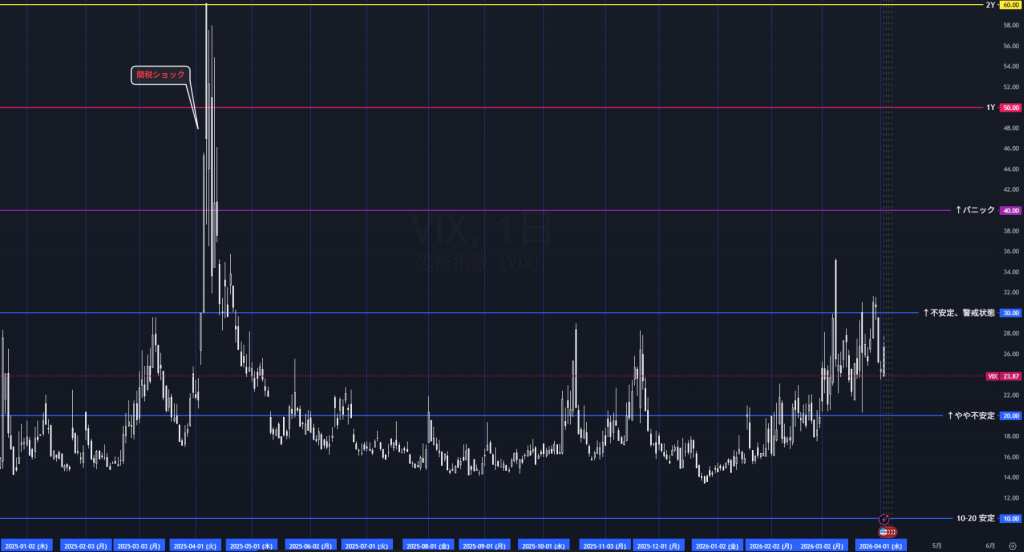Select the 関税ショック callout annotation
Screen dimensions: 1024x552
[161, 74]
